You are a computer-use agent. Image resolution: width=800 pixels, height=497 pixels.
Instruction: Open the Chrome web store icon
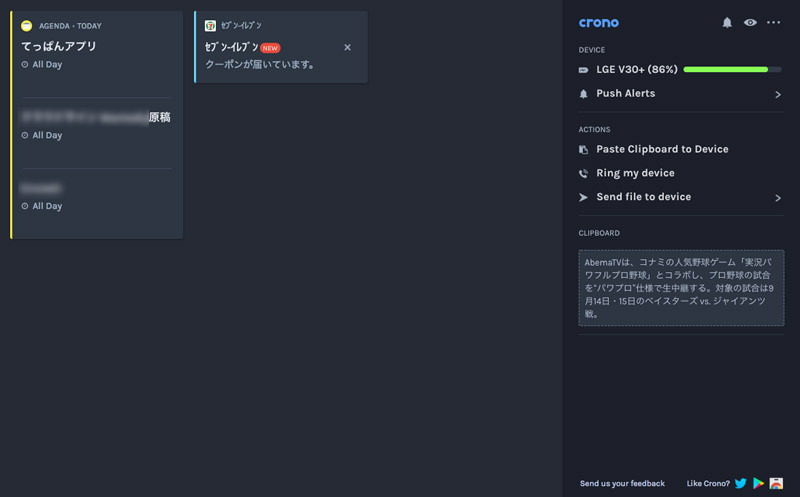coord(776,483)
